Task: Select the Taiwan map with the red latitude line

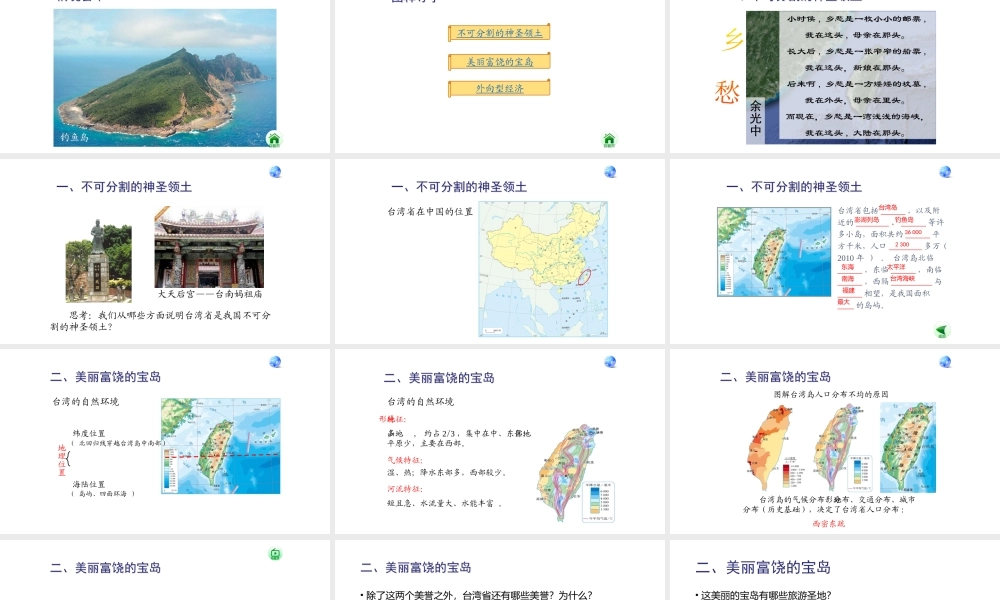Action: pyautogui.click(x=221, y=446)
